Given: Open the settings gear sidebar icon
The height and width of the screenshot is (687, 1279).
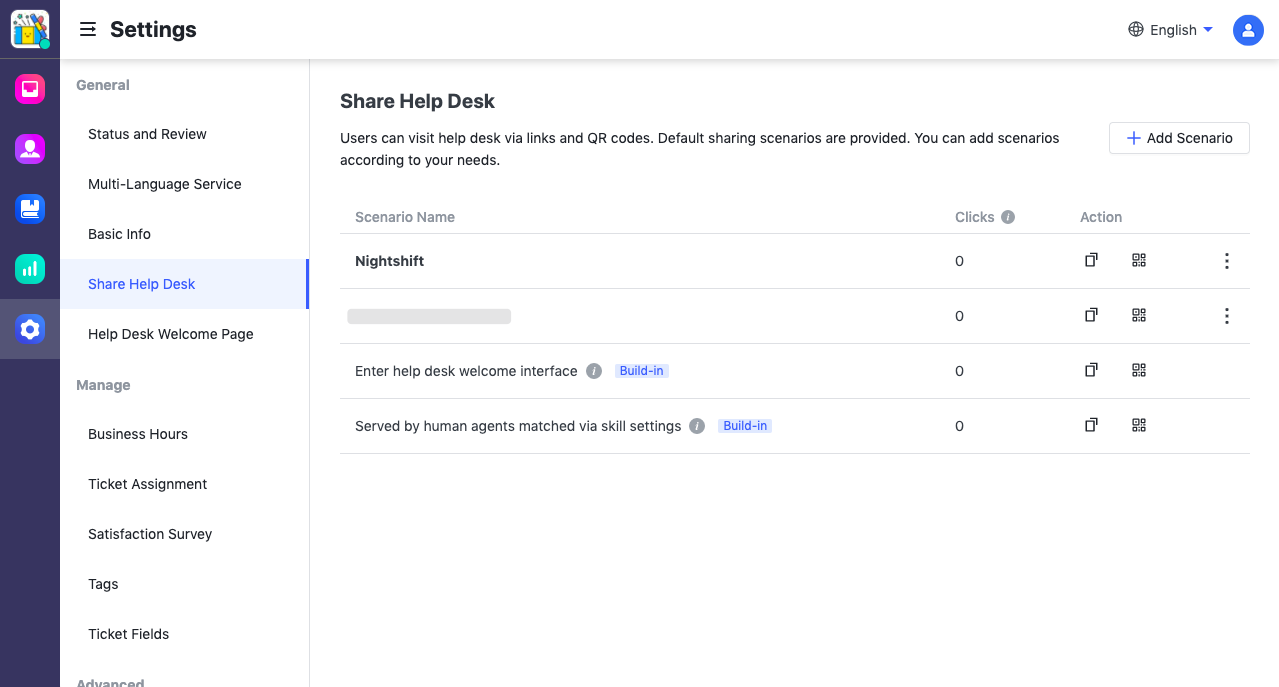Looking at the screenshot, I should point(30,329).
